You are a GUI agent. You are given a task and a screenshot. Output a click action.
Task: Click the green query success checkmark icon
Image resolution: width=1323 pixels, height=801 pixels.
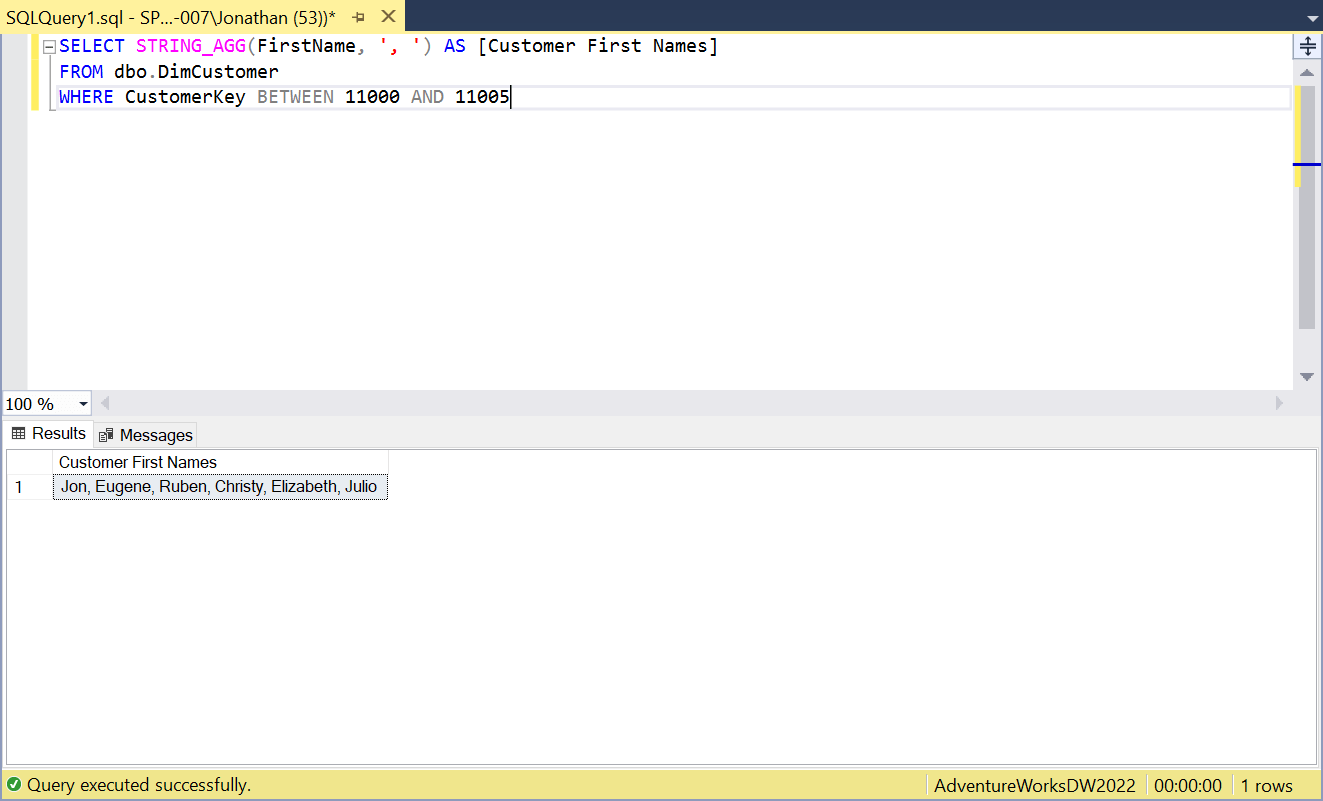coord(14,785)
